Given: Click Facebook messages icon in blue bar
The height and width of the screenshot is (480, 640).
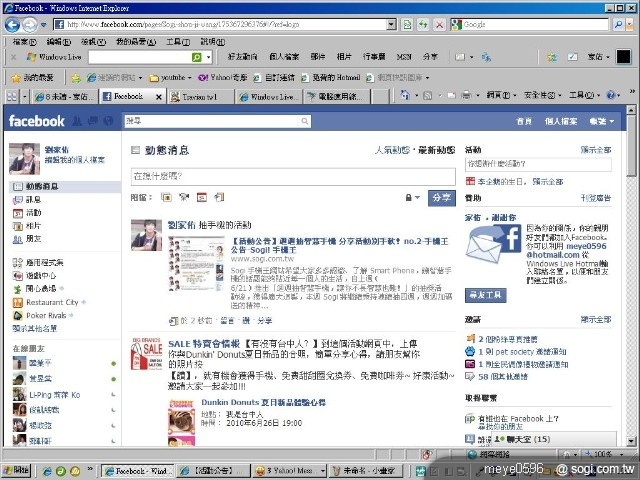Looking at the screenshot, I should tap(93, 121).
